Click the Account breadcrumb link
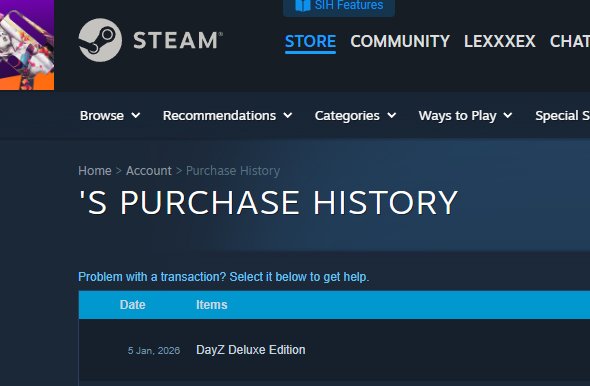The height and width of the screenshot is (386, 590). point(149,170)
